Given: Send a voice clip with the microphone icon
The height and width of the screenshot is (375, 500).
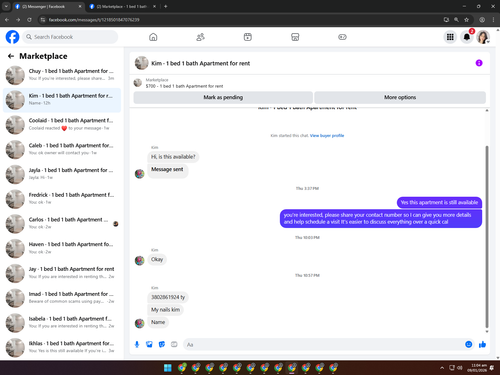Looking at the screenshot, I should (137, 344).
